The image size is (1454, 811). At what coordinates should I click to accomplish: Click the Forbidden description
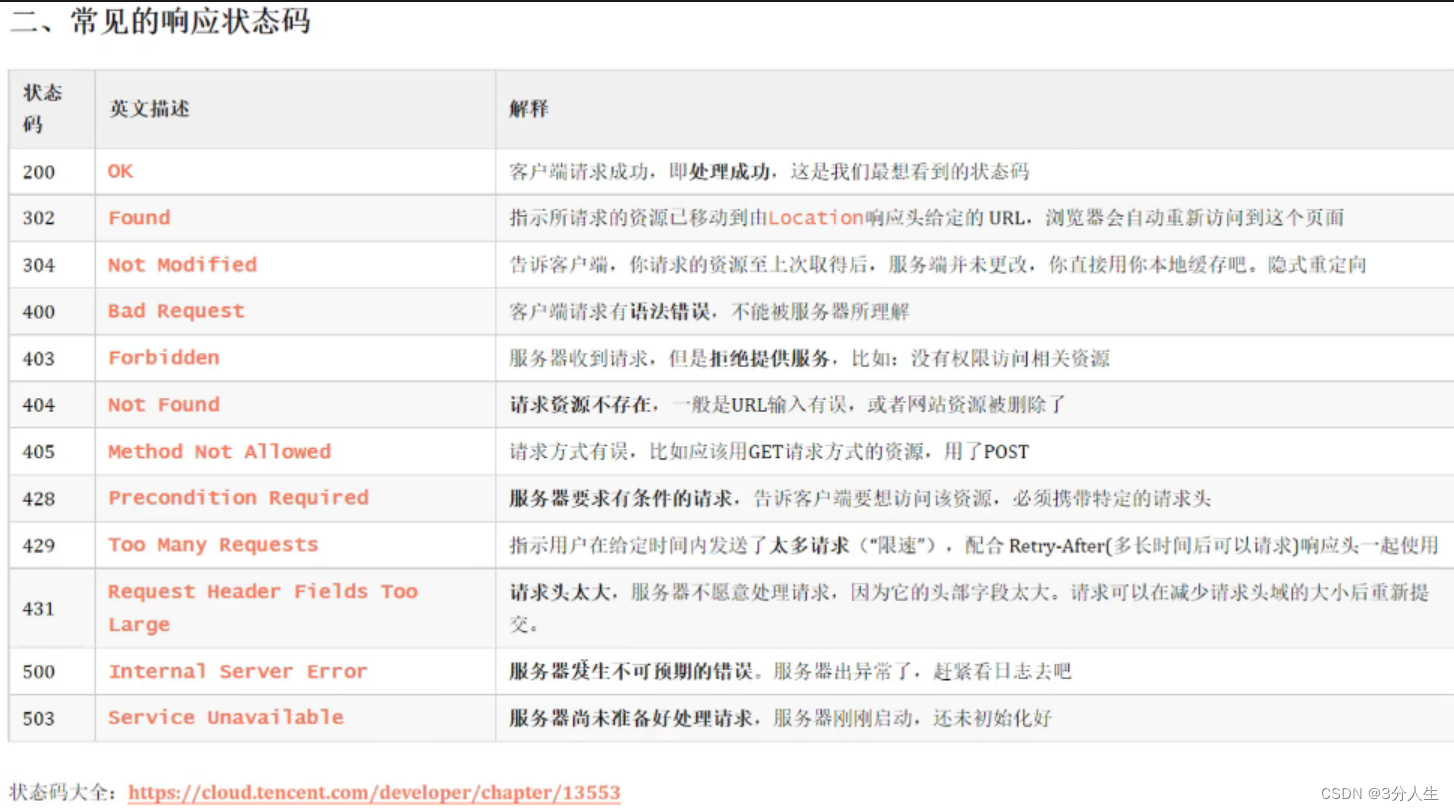click(x=164, y=358)
